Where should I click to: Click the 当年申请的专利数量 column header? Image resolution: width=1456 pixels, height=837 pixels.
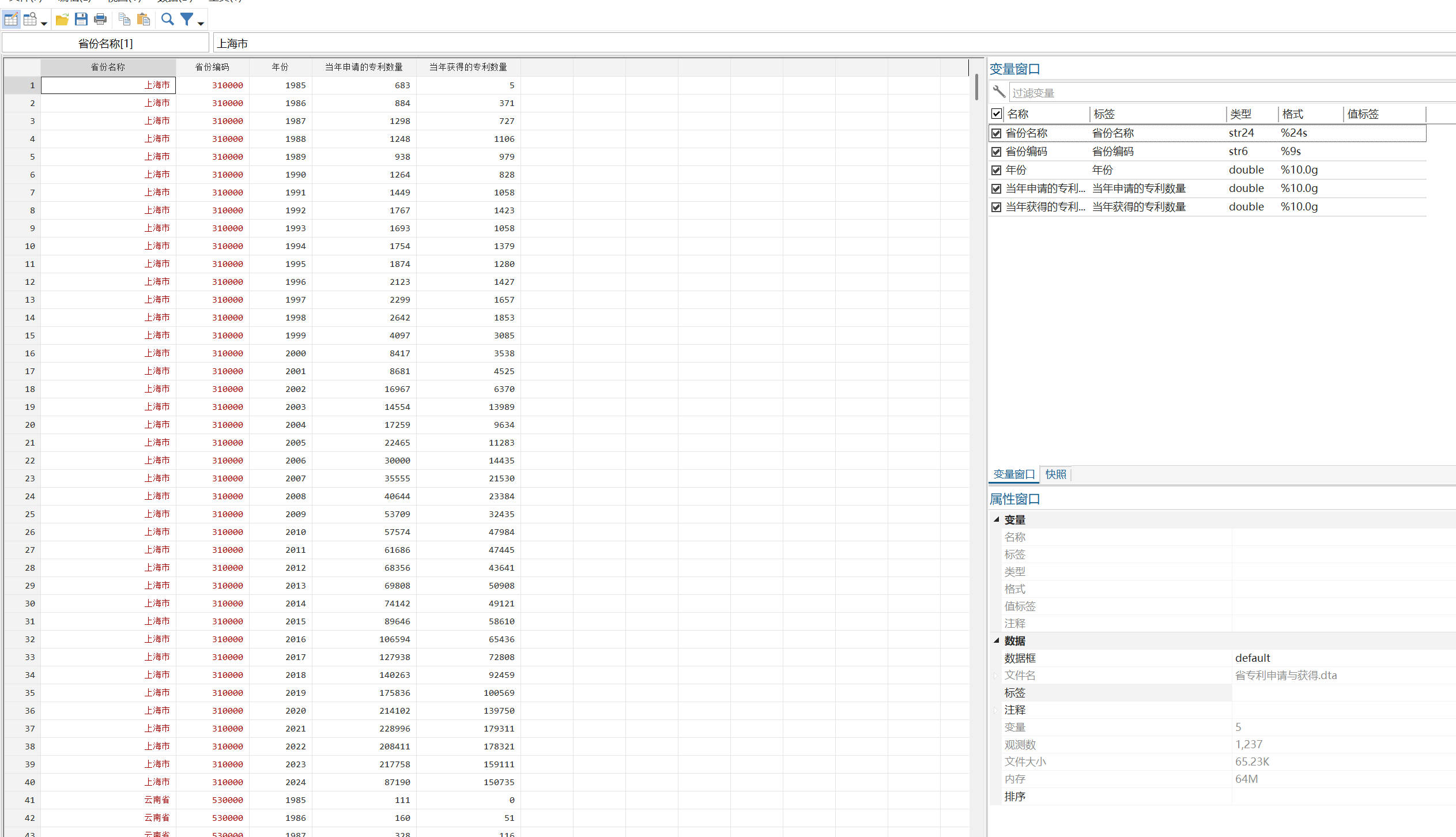[x=364, y=67]
